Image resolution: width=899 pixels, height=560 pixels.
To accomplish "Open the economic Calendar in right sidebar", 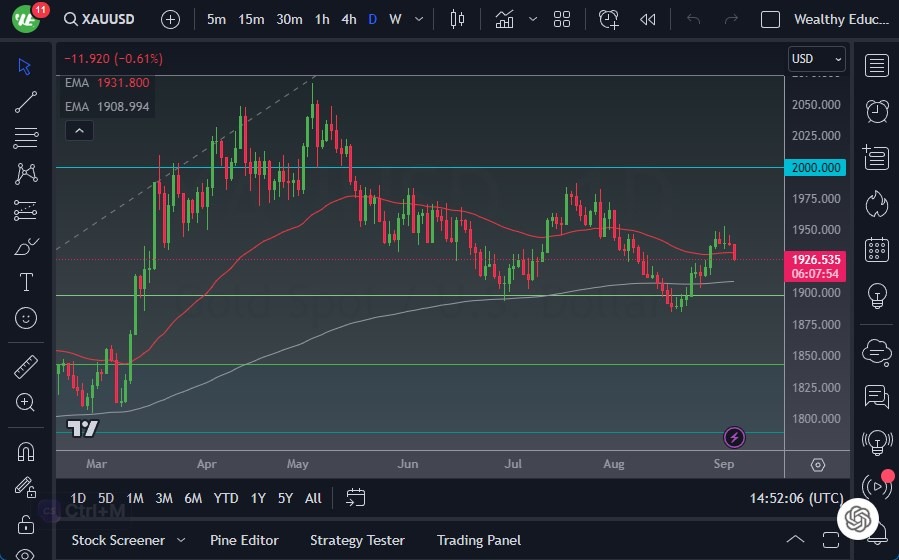I will [877, 249].
